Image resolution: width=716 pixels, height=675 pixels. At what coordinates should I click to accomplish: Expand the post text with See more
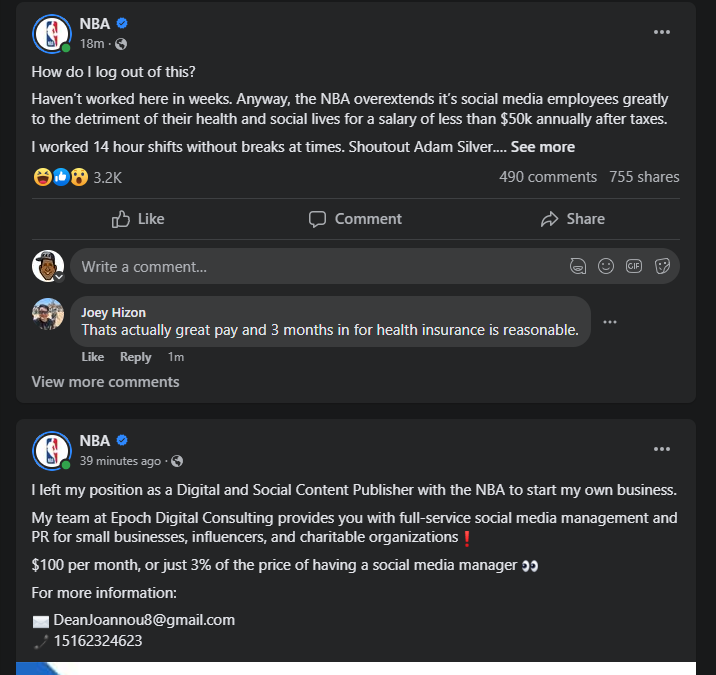point(543,147)
